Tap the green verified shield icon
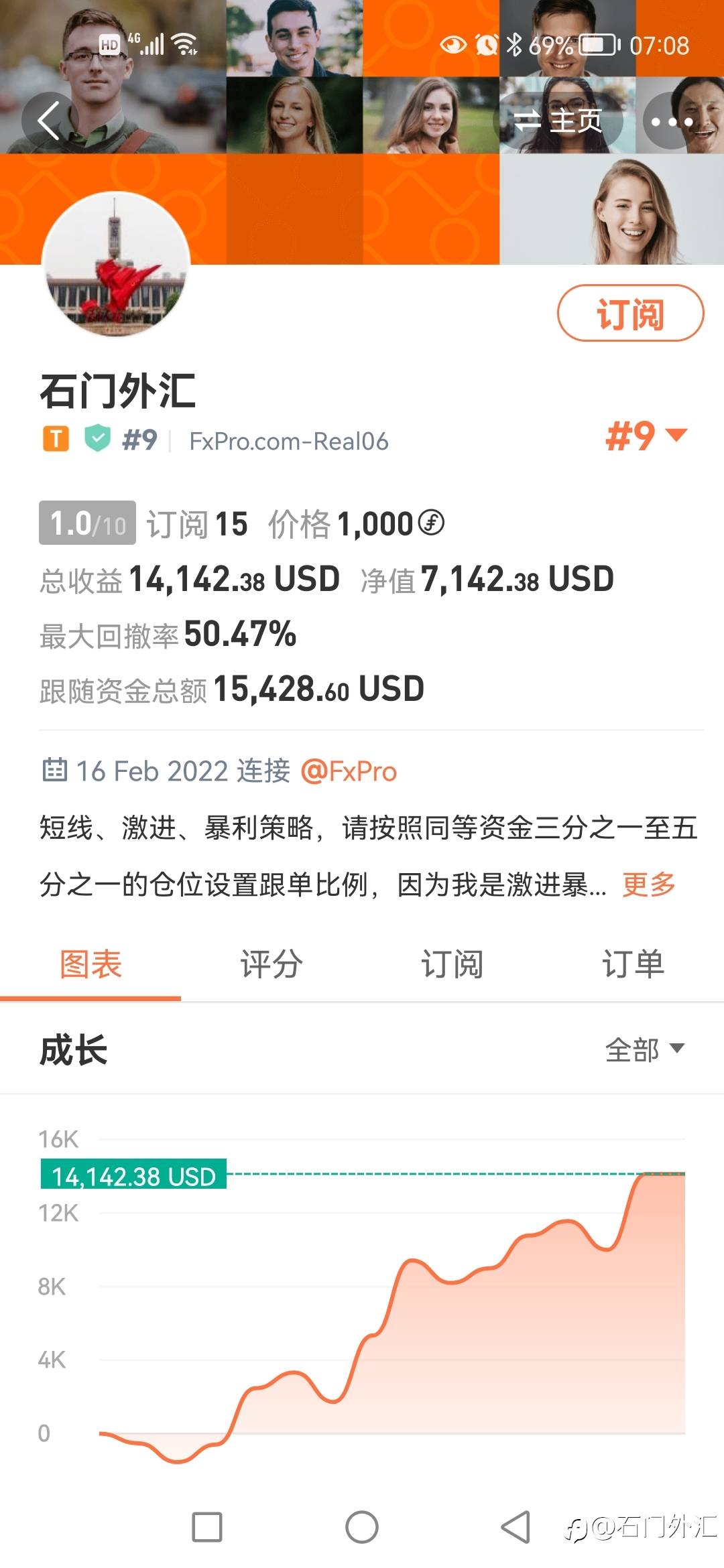The height and width of the screenshot is (1568, 724). (x=98, y=439)
